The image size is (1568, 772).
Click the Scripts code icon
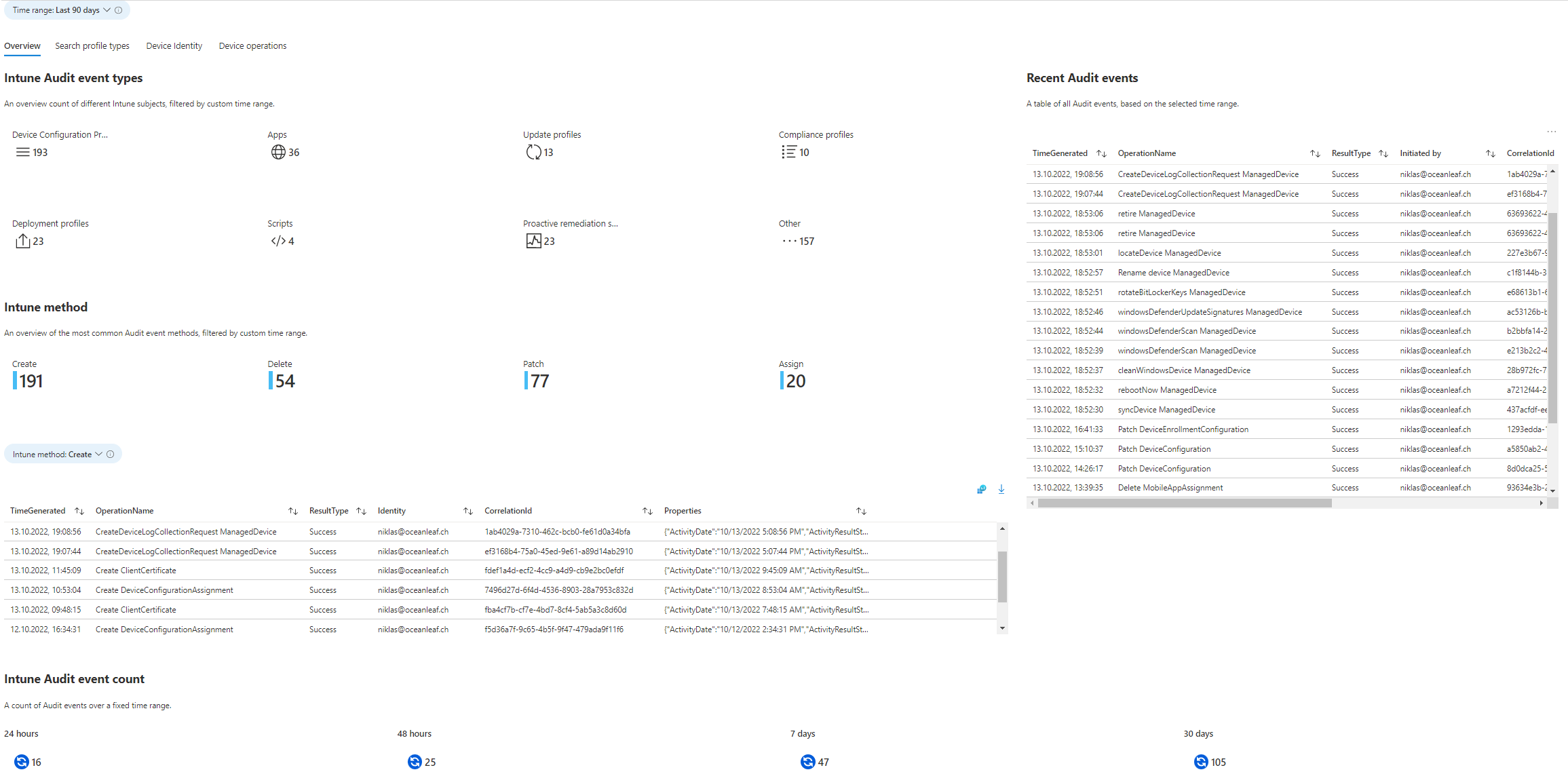[x=278, y=241]
